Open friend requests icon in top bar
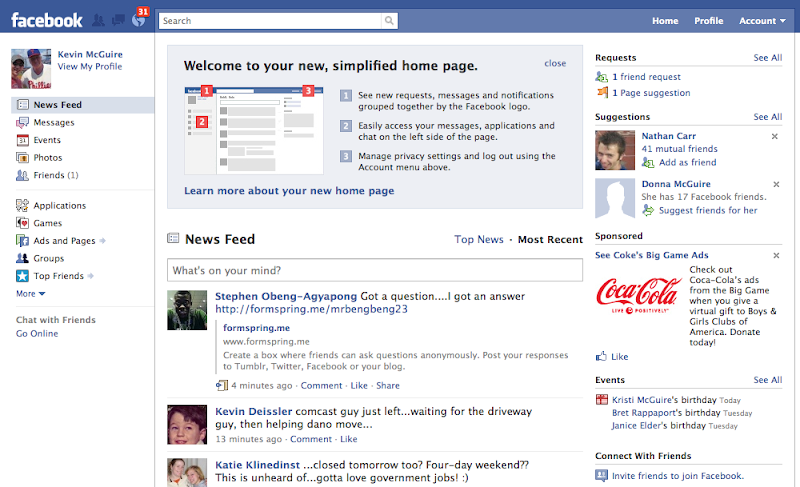The image size is (800, 487). point(98,20)
